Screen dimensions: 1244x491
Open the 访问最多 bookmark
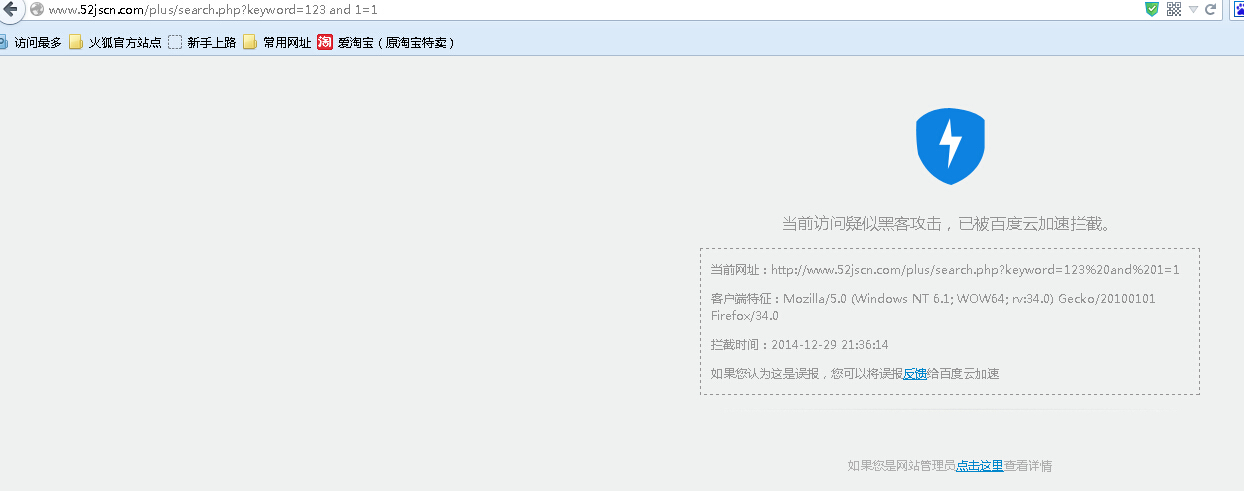[31, 42]
